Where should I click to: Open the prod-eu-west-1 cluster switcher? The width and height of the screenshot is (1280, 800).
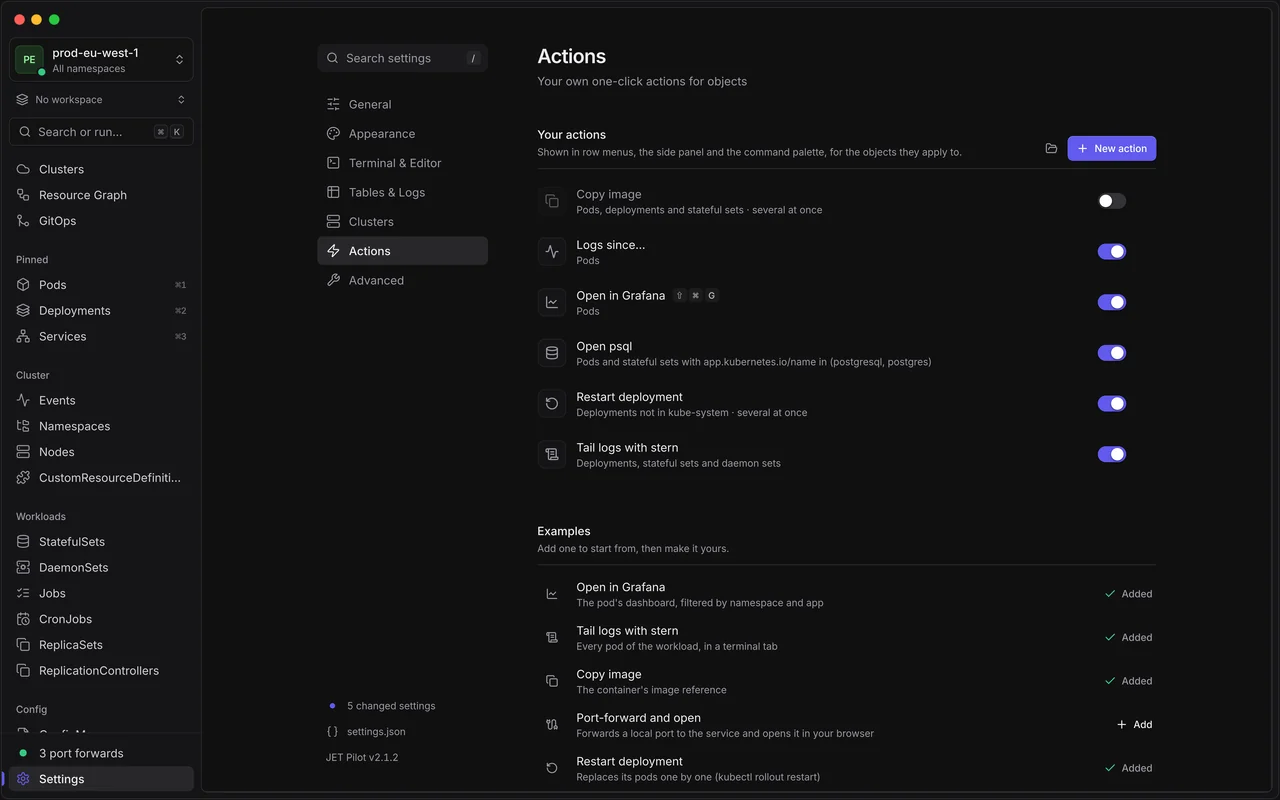pyautogui.click(x=101, y=60)
